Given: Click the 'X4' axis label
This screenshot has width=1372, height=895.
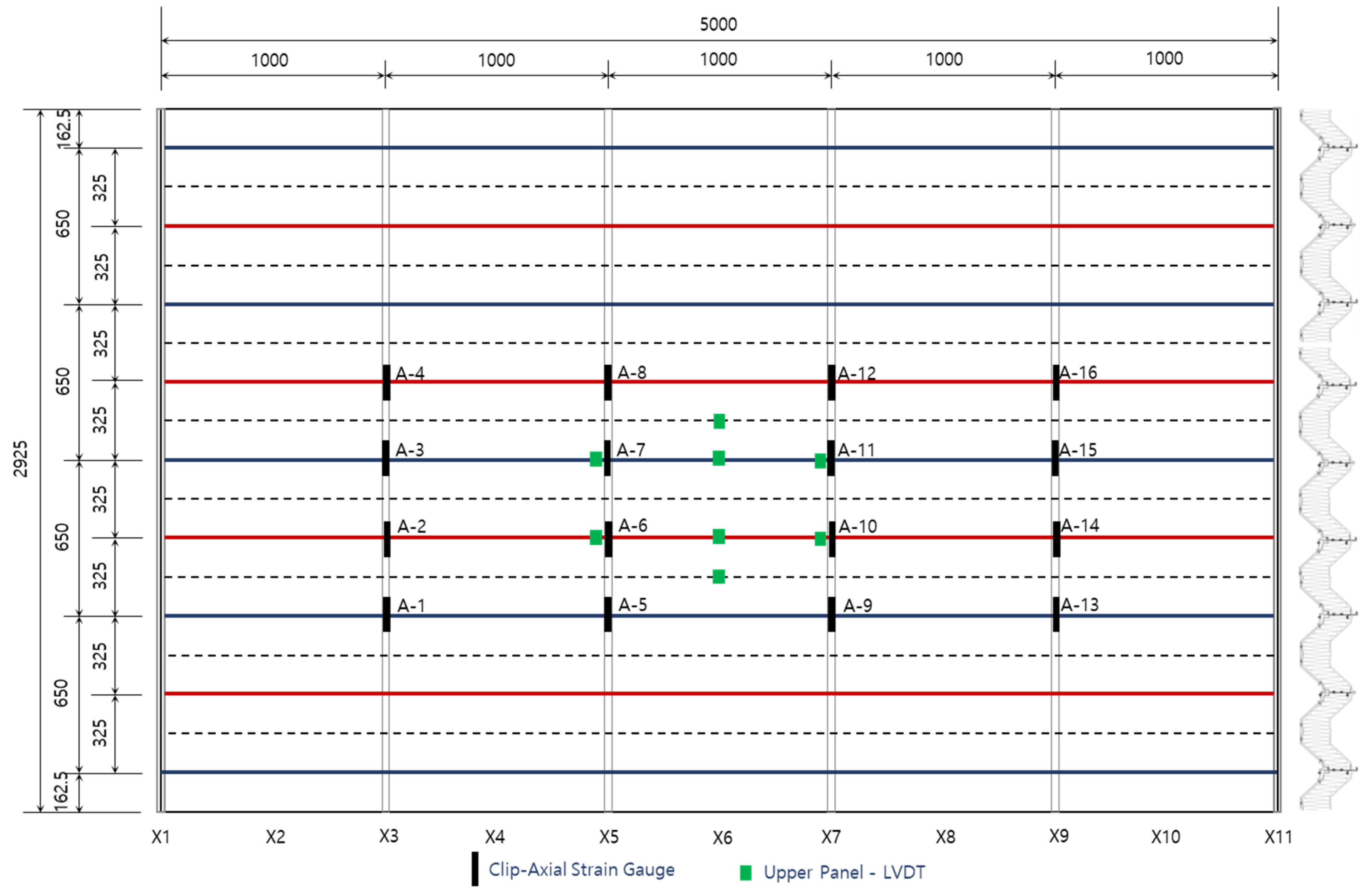Looking at the screenshot, I should tap(495, 837).
